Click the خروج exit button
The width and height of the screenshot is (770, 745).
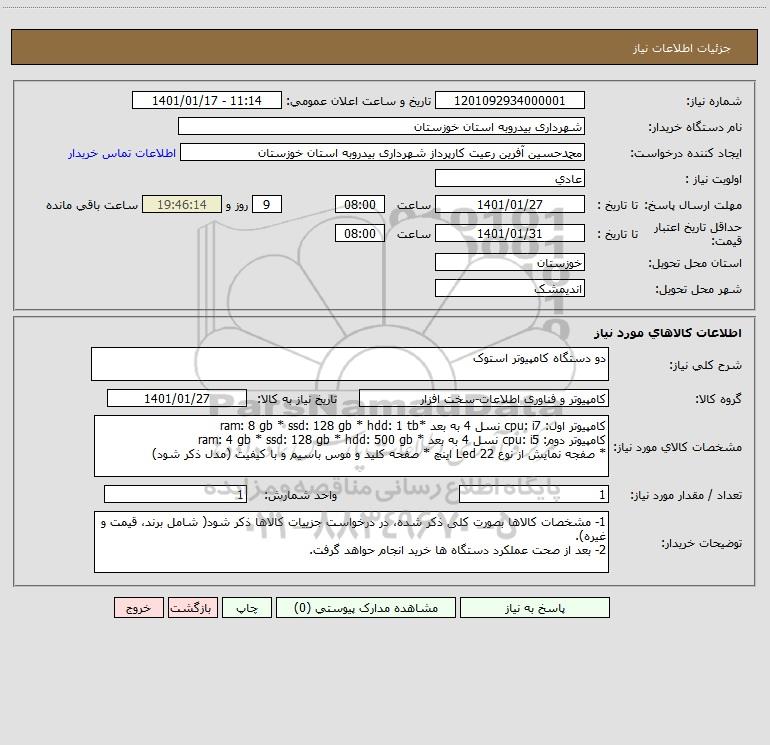point(138,608)
